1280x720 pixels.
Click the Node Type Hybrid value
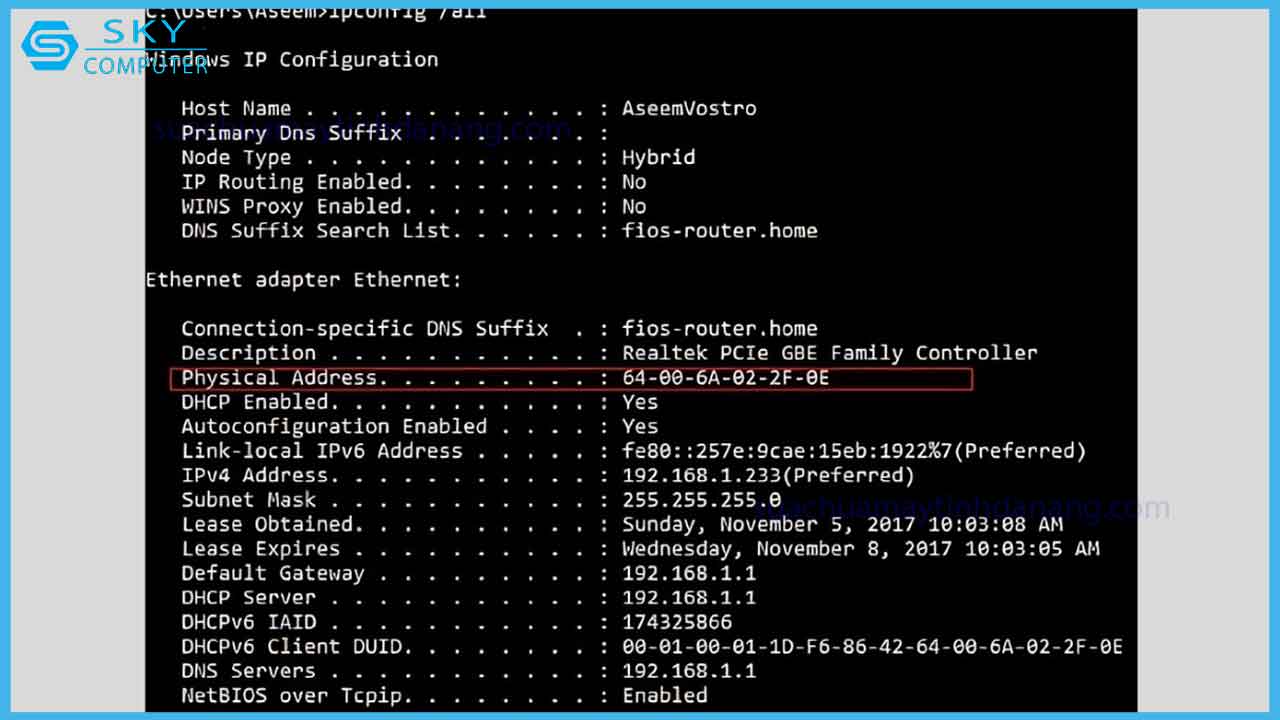[658, 157]
